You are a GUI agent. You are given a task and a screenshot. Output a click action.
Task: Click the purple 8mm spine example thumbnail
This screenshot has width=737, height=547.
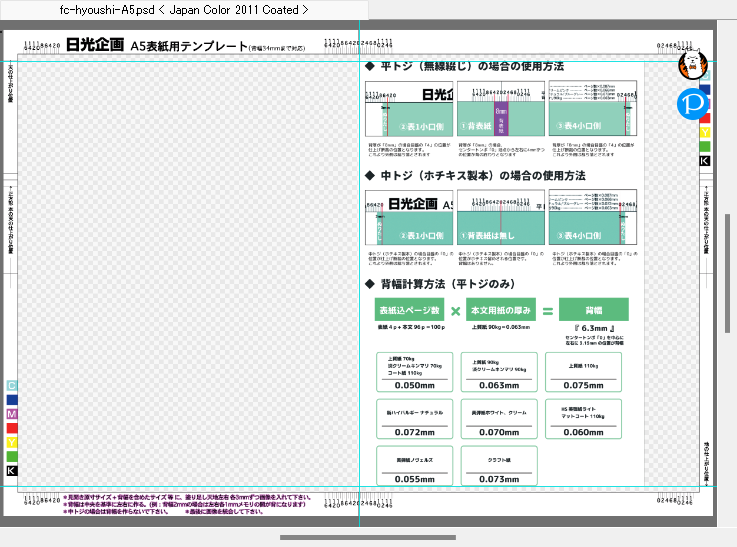point(501,108)
